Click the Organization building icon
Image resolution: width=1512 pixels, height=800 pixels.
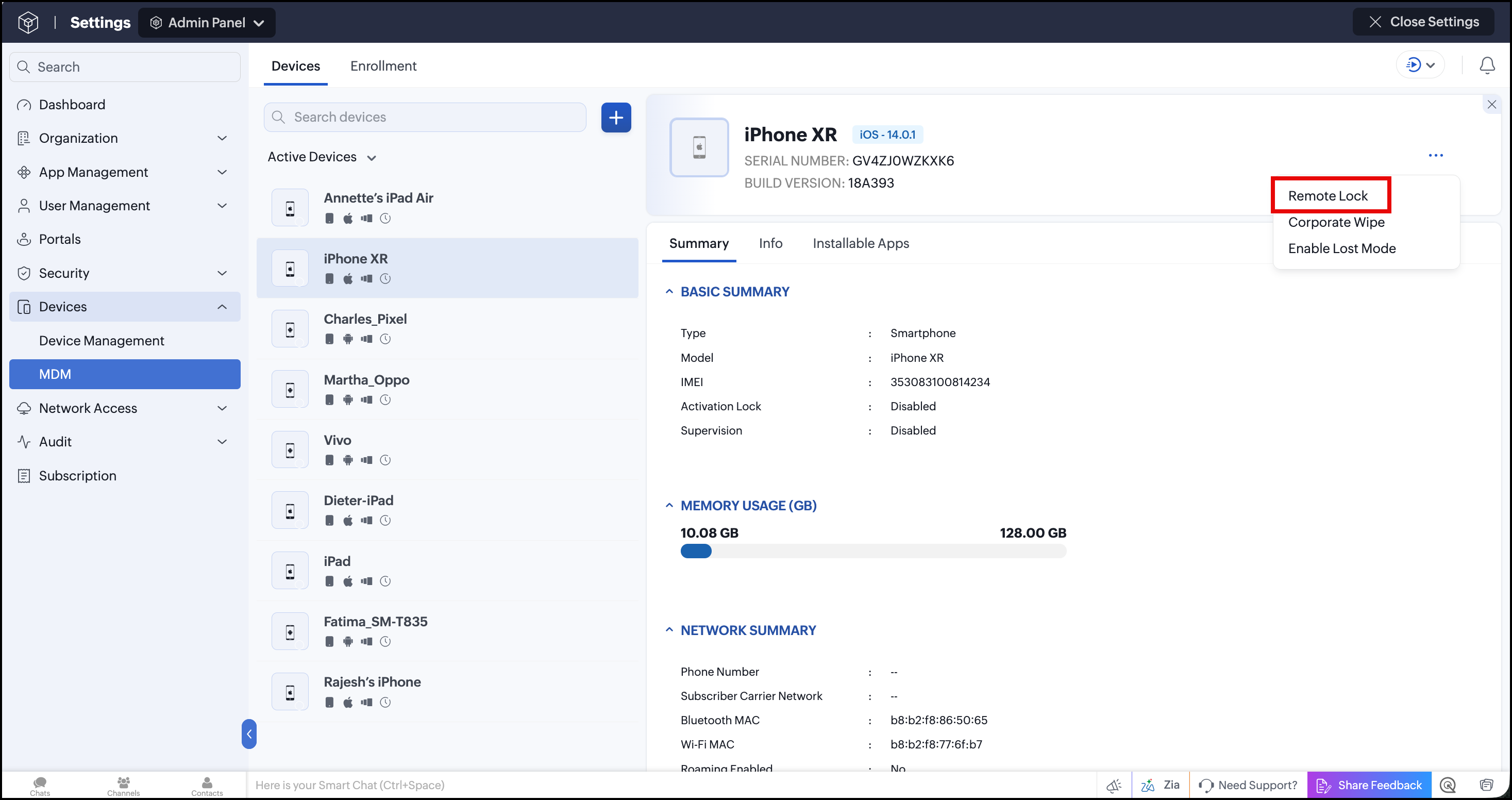click(x=24, y=139)
